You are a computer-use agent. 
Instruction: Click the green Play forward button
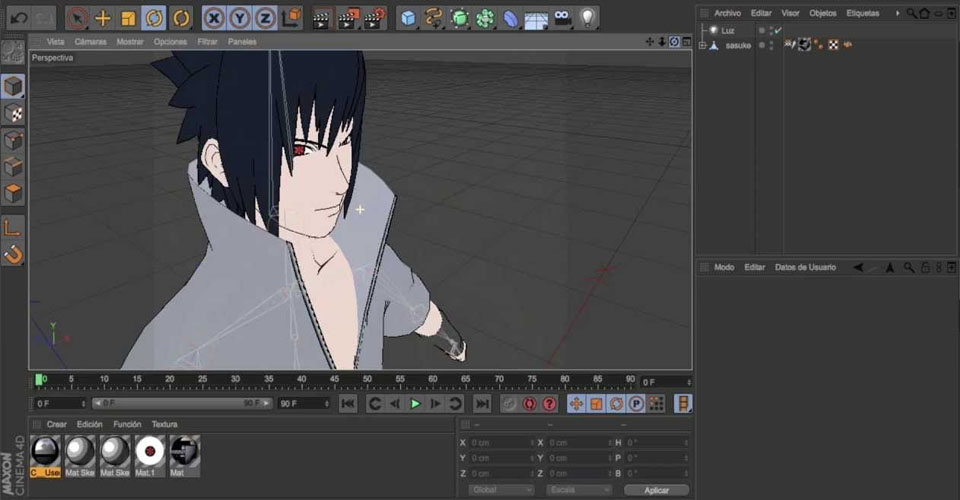[415, 404]
